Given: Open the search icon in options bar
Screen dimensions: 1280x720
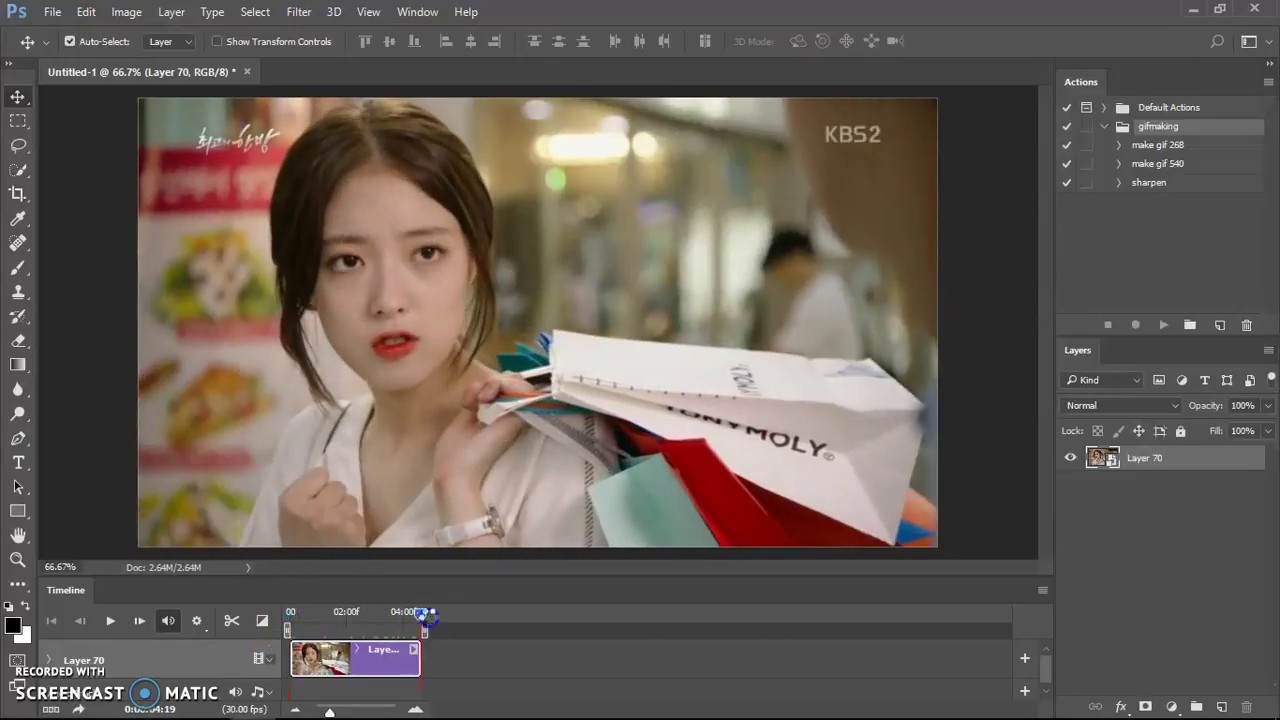Looking at the screenshot, I should (1217, 42).
